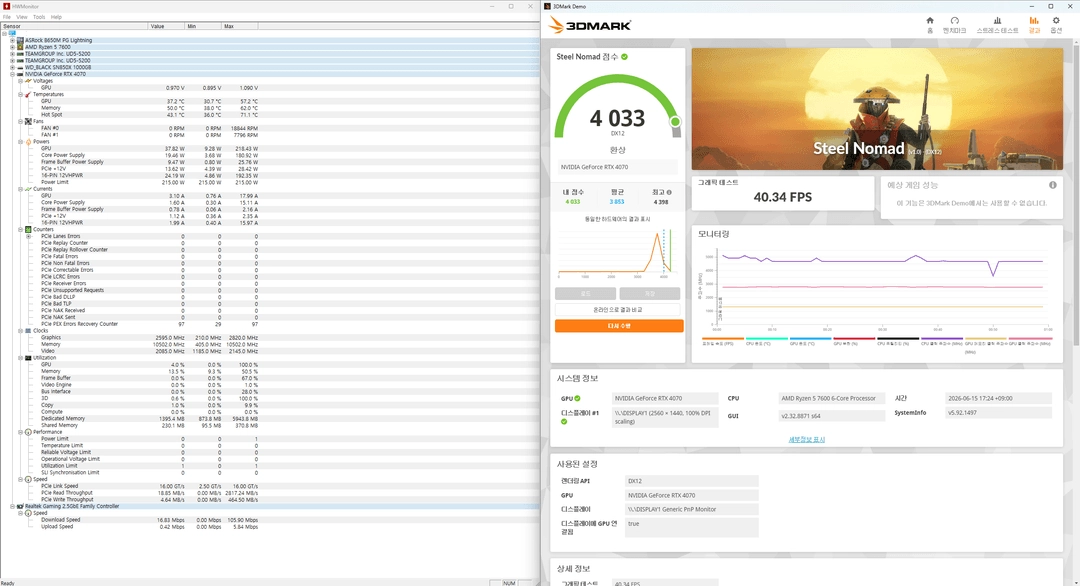This screenshot has width=1080, height=586.
Task: Click the Performance icon in tree
Action: (28, 432)
